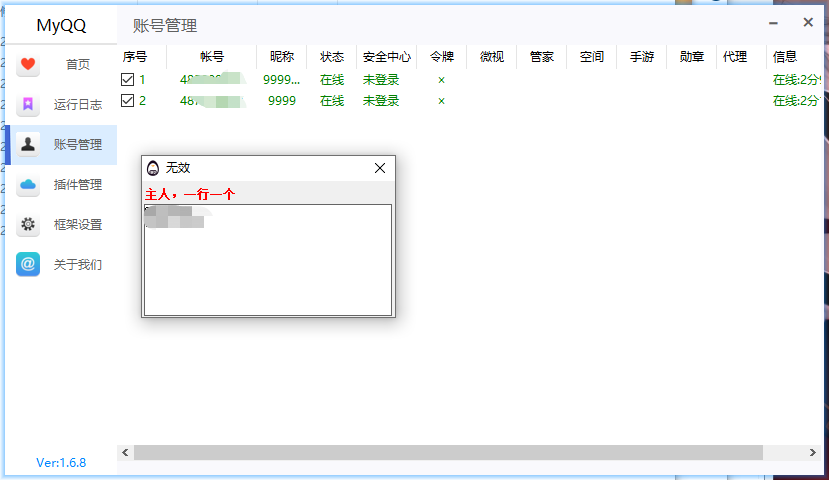Click the online duration info in row 2
The width and height of the screenshot is (829, 480).
point(797,100)
